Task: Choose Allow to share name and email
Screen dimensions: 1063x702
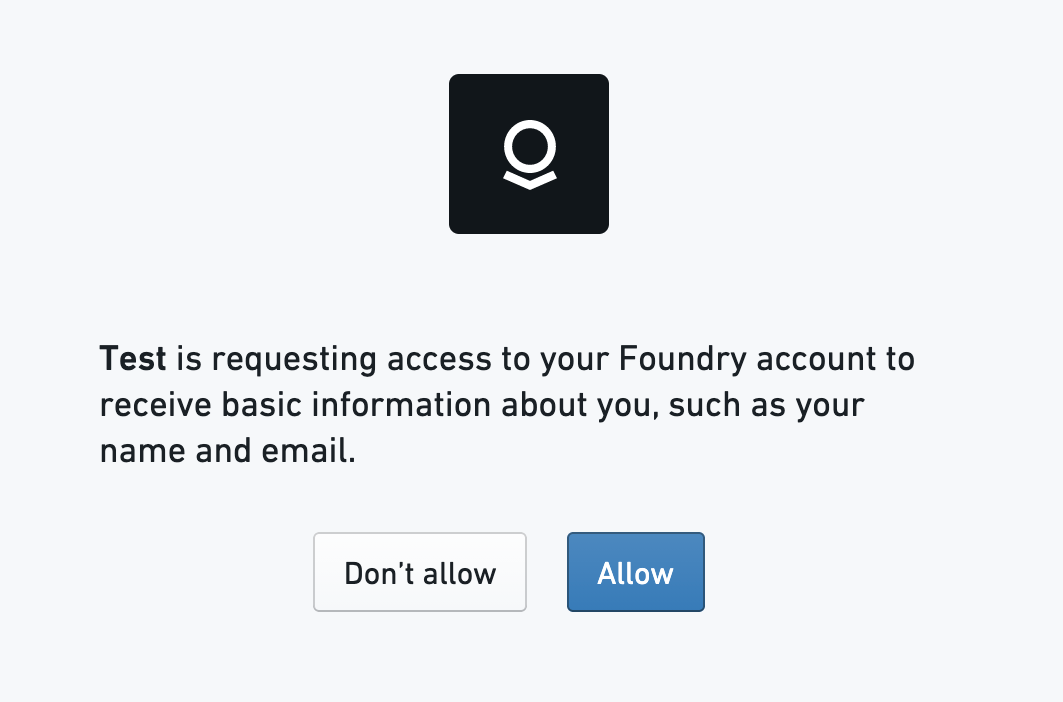Action: (635, 572)
